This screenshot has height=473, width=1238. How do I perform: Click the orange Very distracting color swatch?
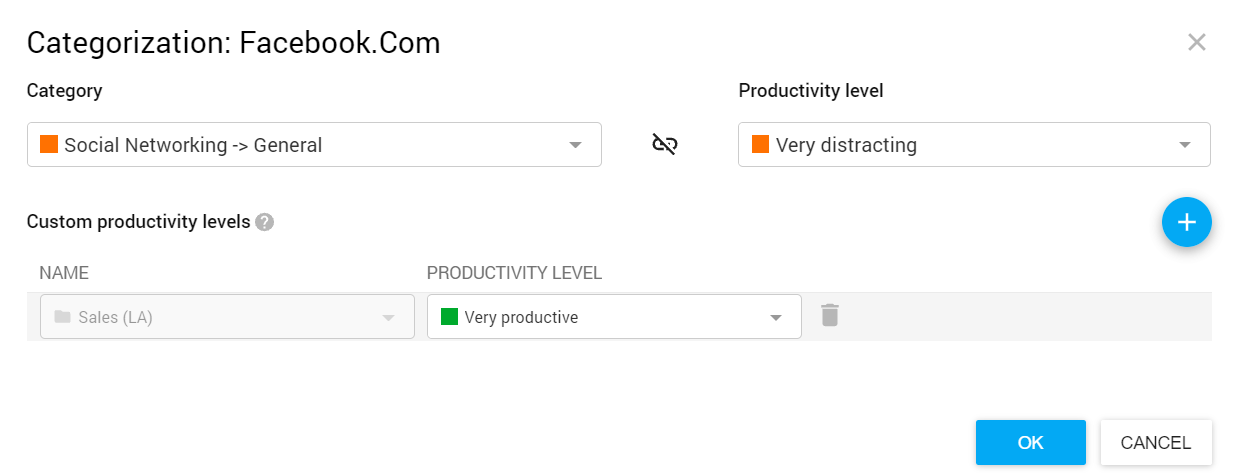point(760,144)
